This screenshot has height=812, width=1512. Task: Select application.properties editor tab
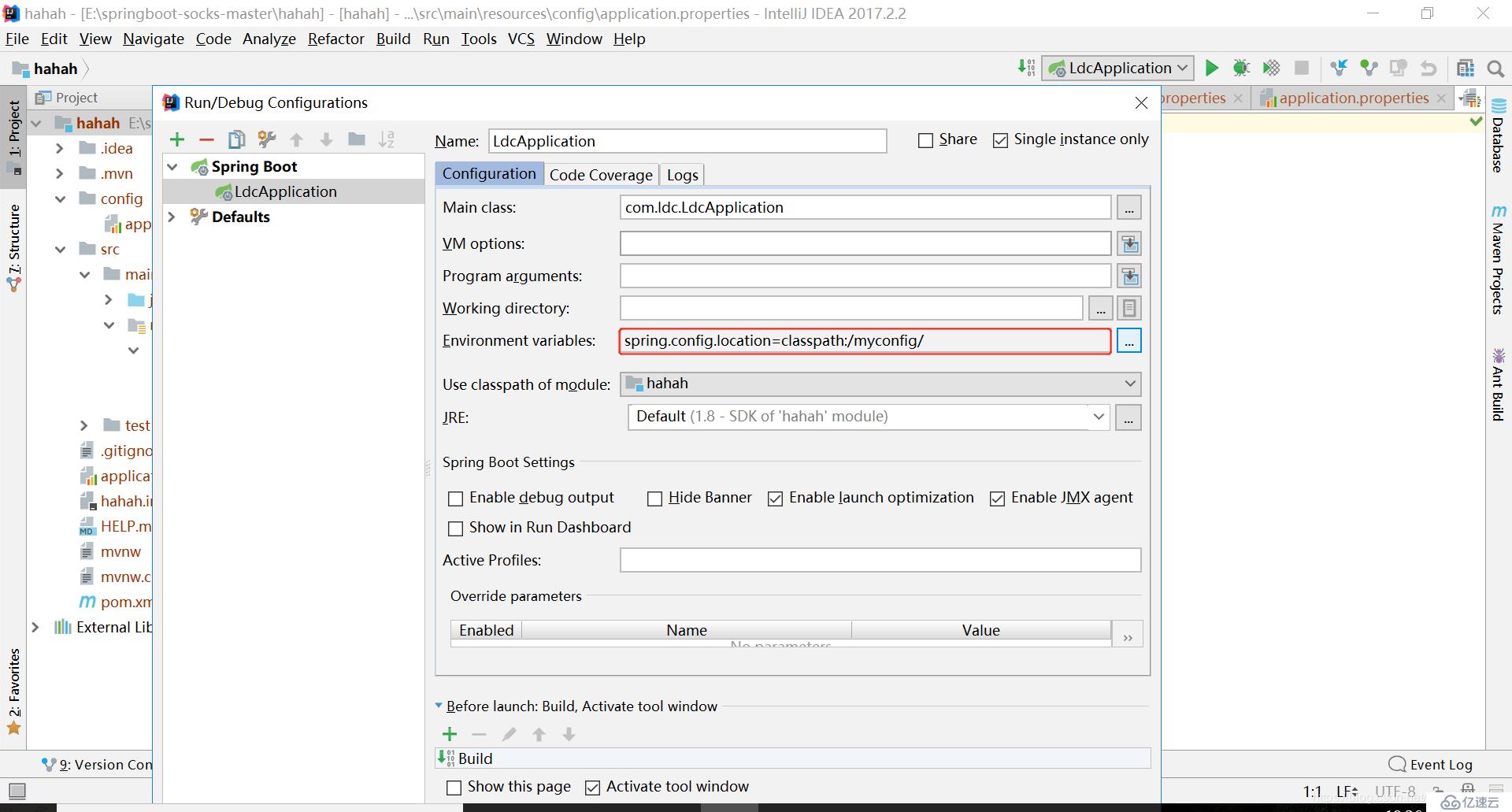1354,98
